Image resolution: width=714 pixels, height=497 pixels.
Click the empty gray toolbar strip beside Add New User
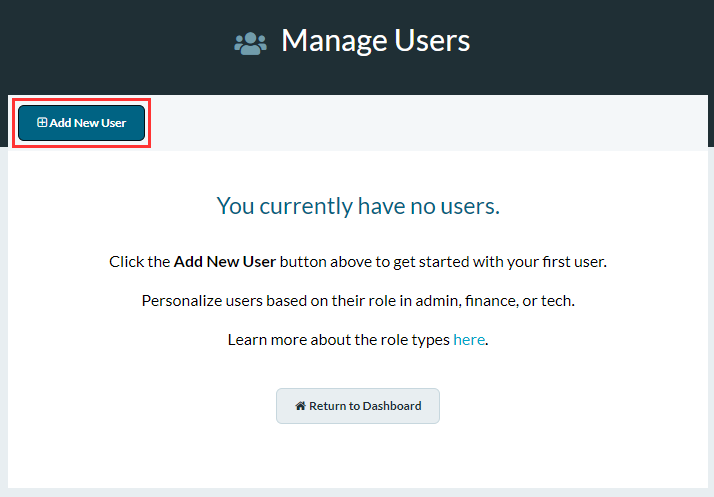click(x=428, y=123)
